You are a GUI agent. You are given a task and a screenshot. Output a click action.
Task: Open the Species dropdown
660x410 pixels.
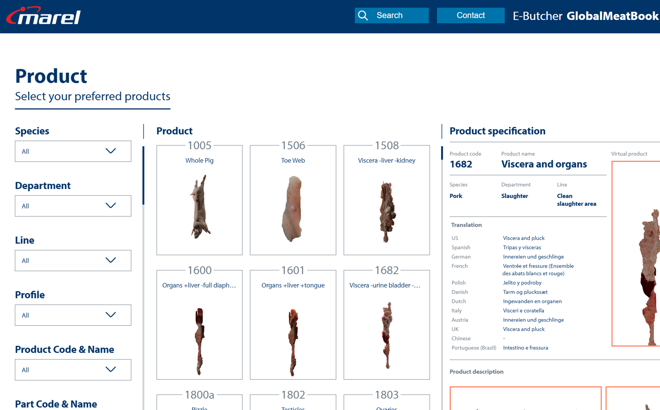[73, 151]
